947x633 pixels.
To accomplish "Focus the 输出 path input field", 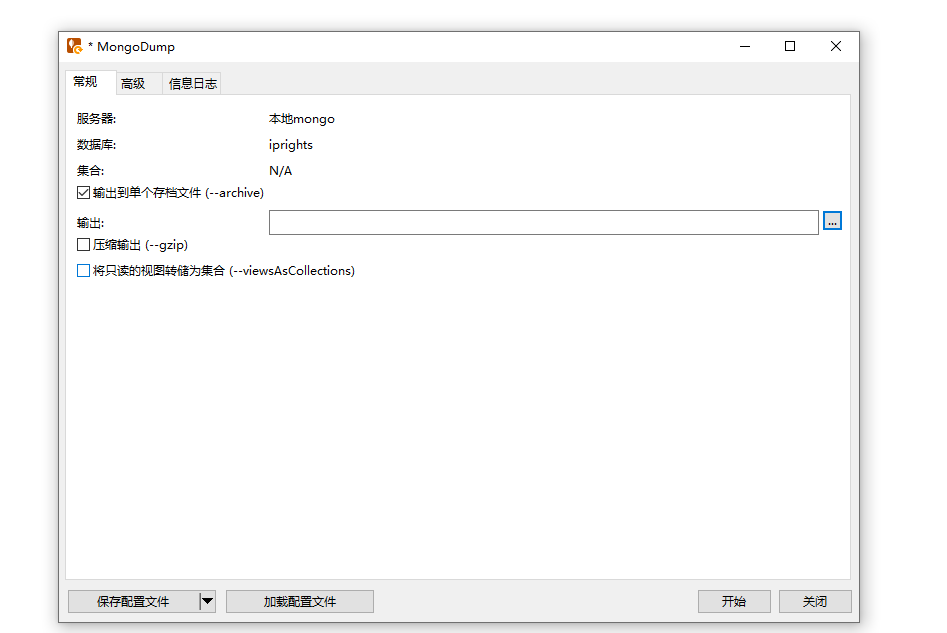I will [544, 222].
